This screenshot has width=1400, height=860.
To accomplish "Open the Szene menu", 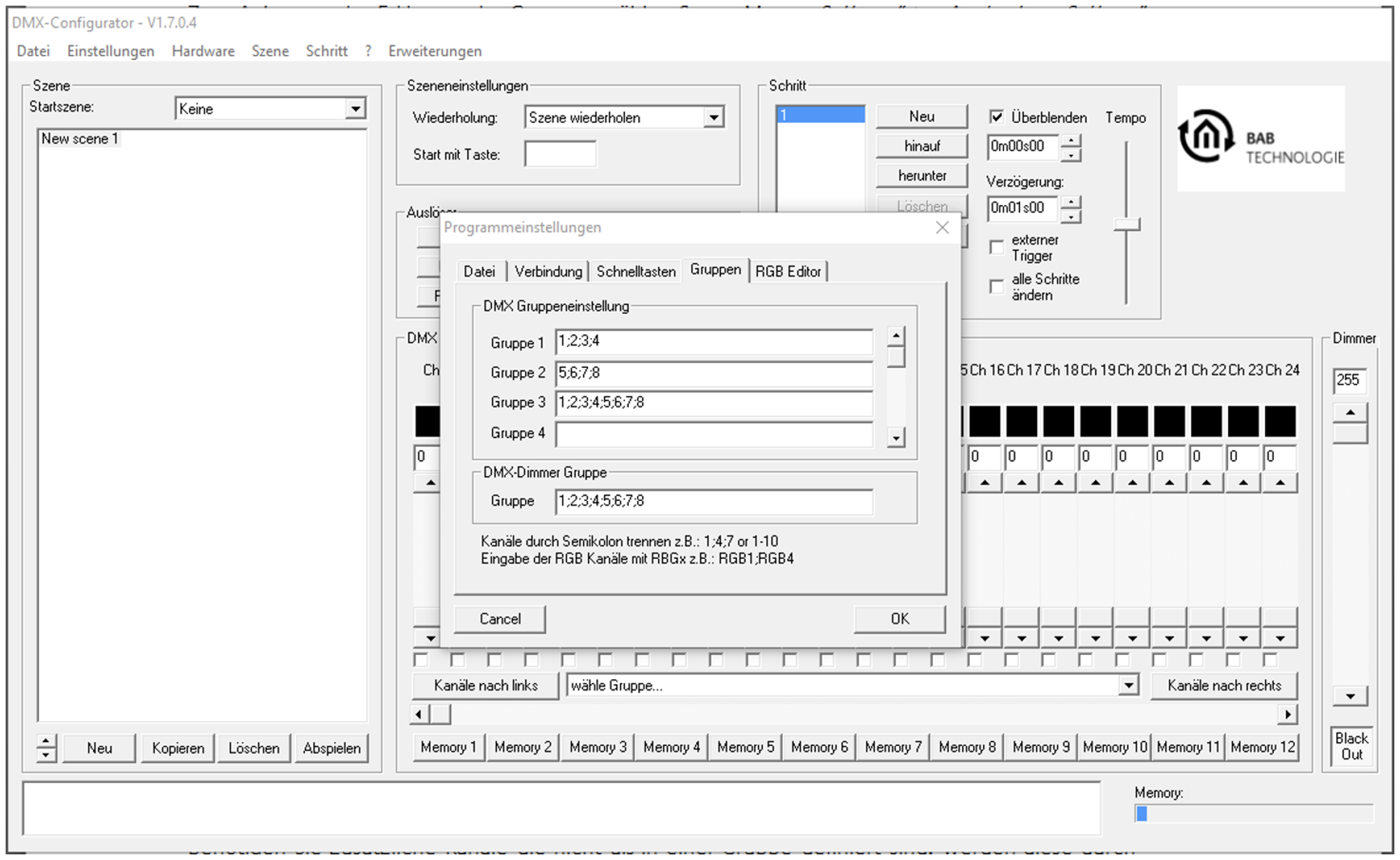I will (x=270, y=51).
